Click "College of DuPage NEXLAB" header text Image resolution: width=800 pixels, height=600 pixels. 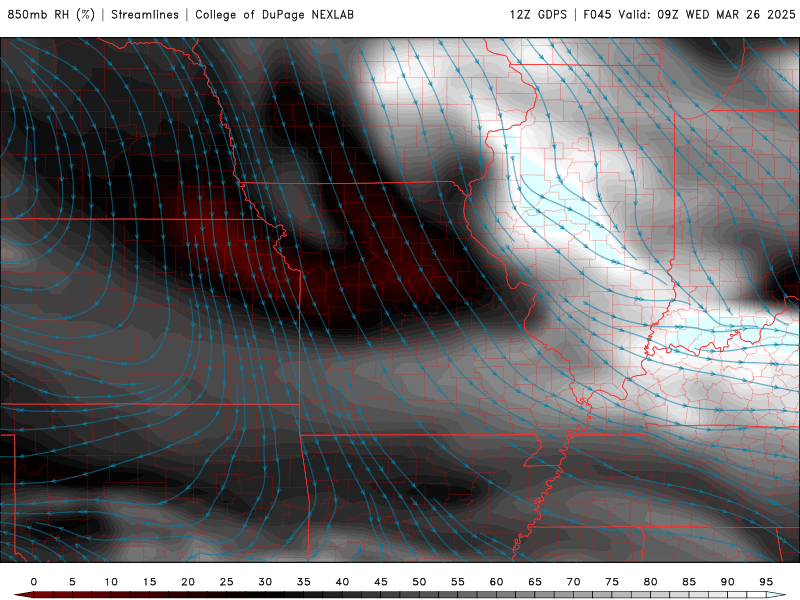click(274, 15)
